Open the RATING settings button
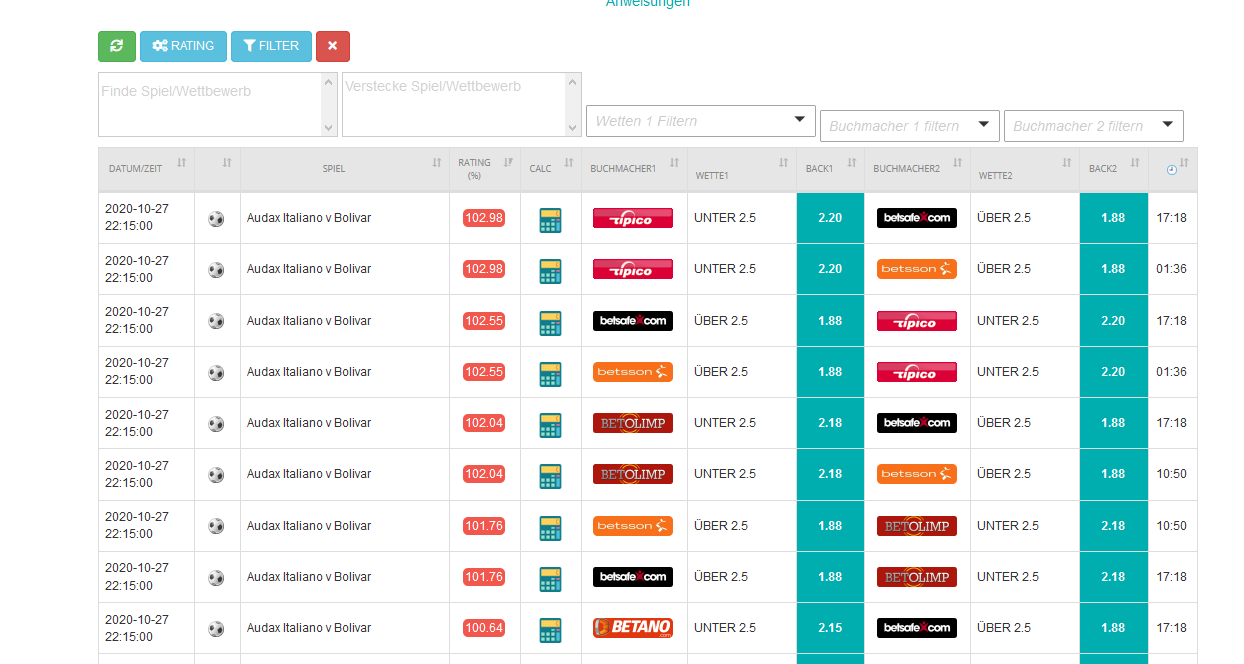The height and width of the screenshot is (664, 1244). pyautogui.click(x=183, y=46)
